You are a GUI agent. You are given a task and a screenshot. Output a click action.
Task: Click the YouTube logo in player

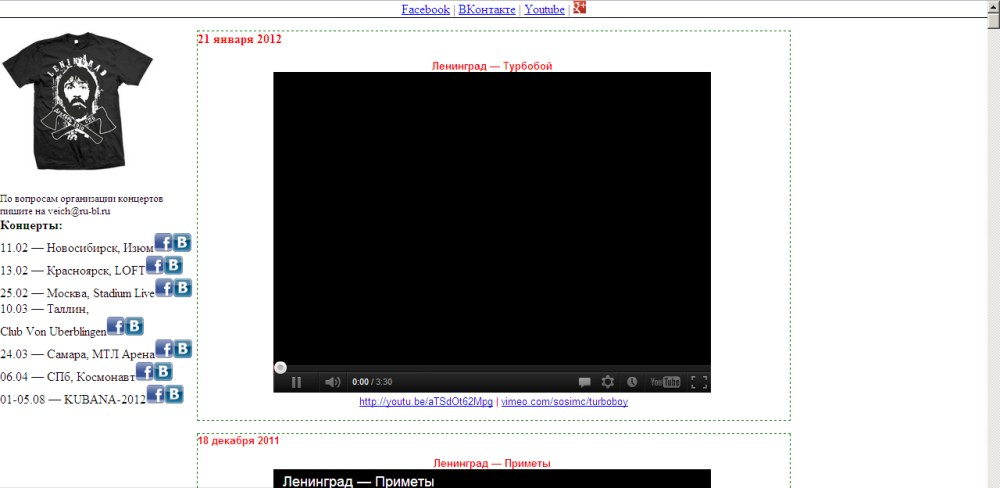pyautogui.click(x=665, y=382)
